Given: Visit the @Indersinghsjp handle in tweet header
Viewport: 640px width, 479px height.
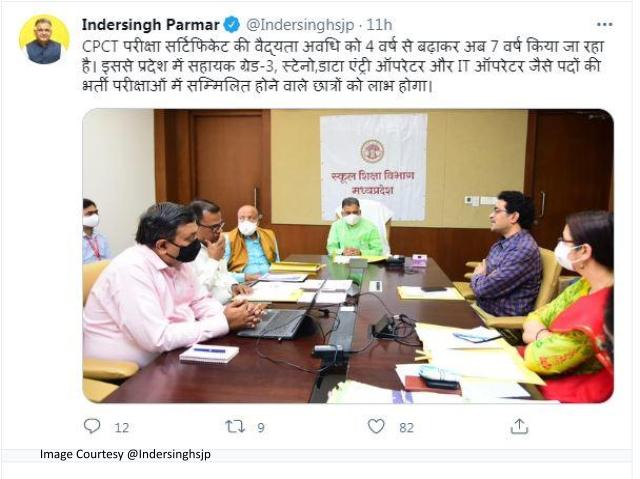Looking at the screenshot, I should (x=300, y=25).
